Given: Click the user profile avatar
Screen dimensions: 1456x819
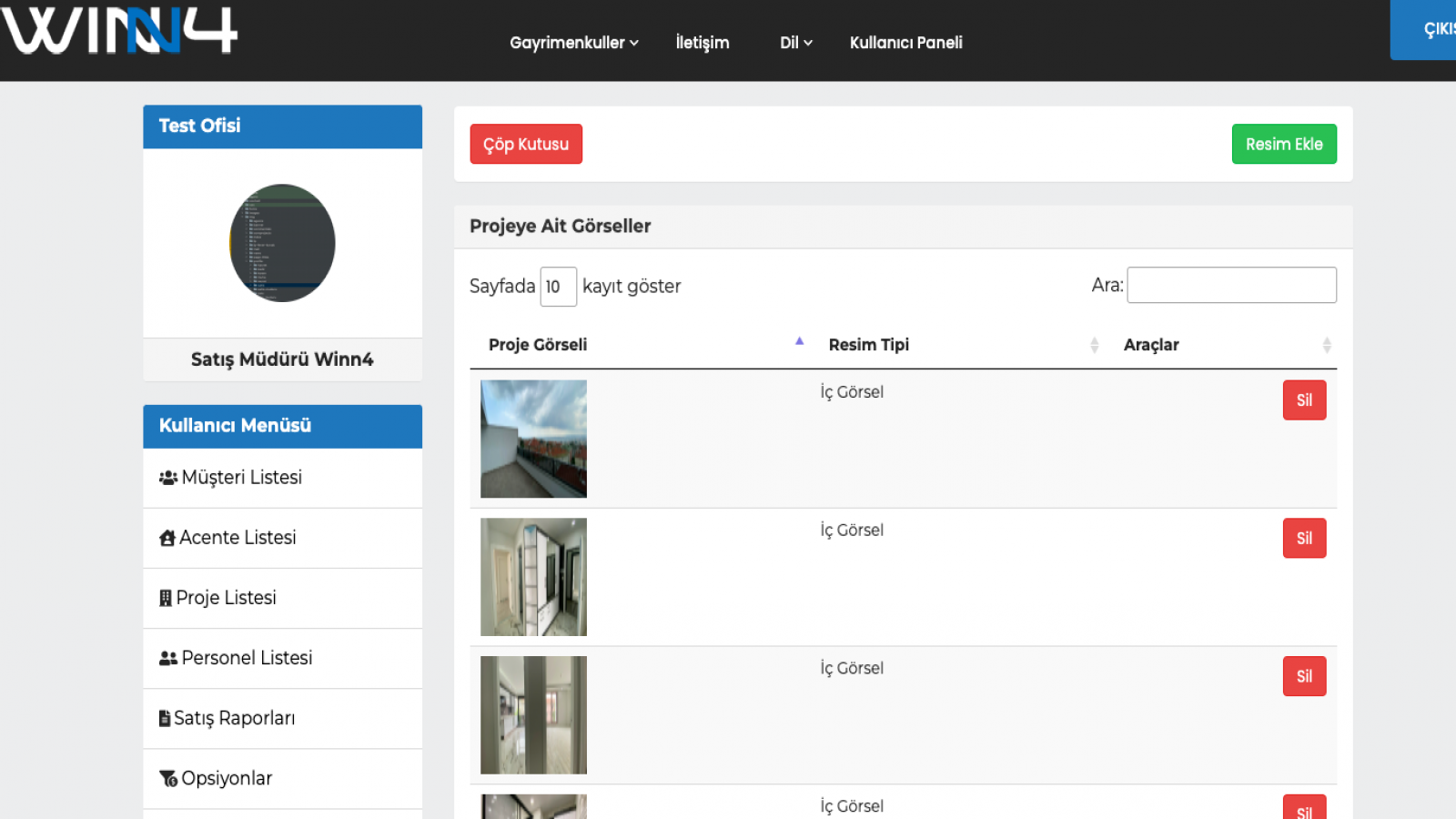Looking at the screenshot, I should [x=282, y=243].
